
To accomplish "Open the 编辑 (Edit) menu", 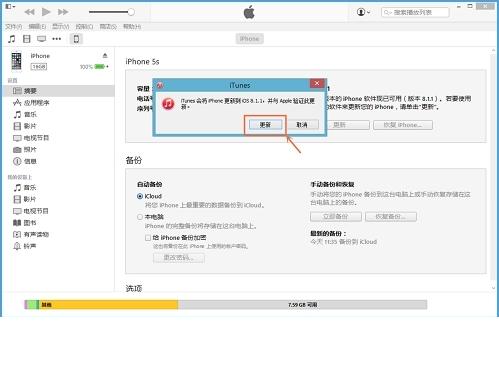I will click(x=37, y=26).
